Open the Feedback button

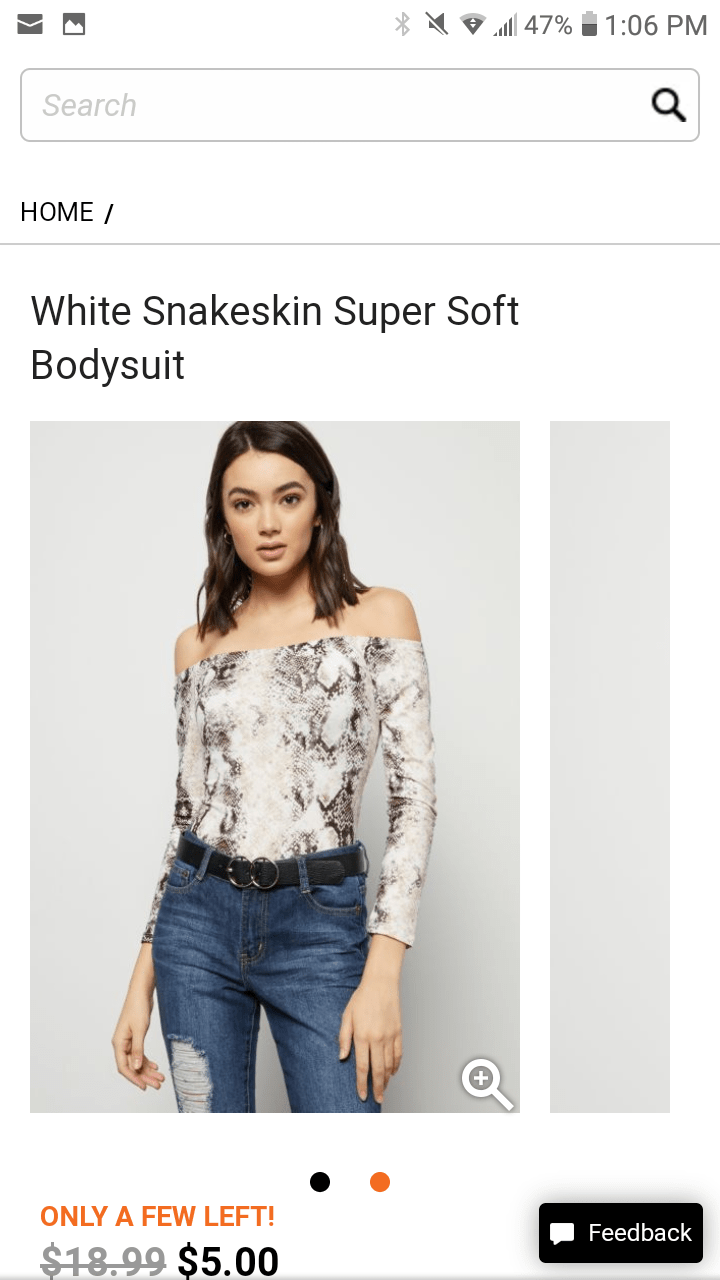click(621, 1233)
